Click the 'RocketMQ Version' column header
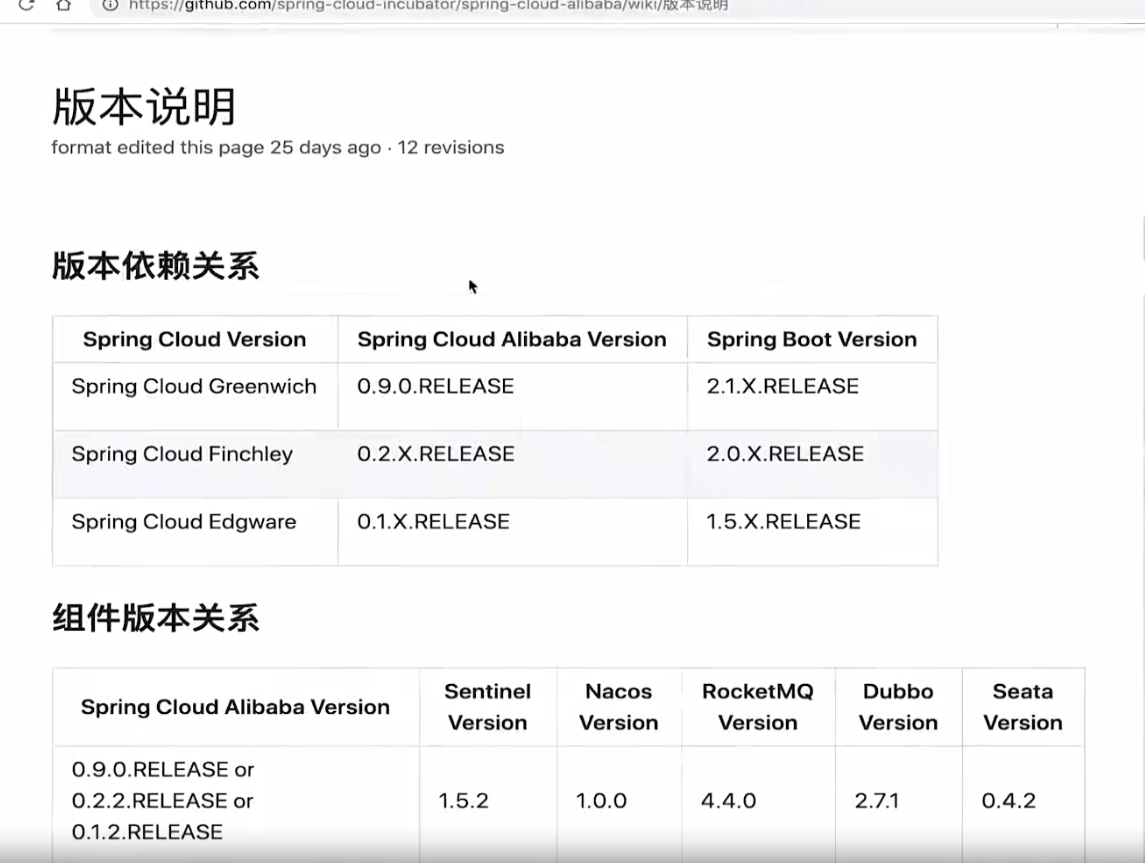The height and width of the screenshot is (863, 1145). pos(758,707)
